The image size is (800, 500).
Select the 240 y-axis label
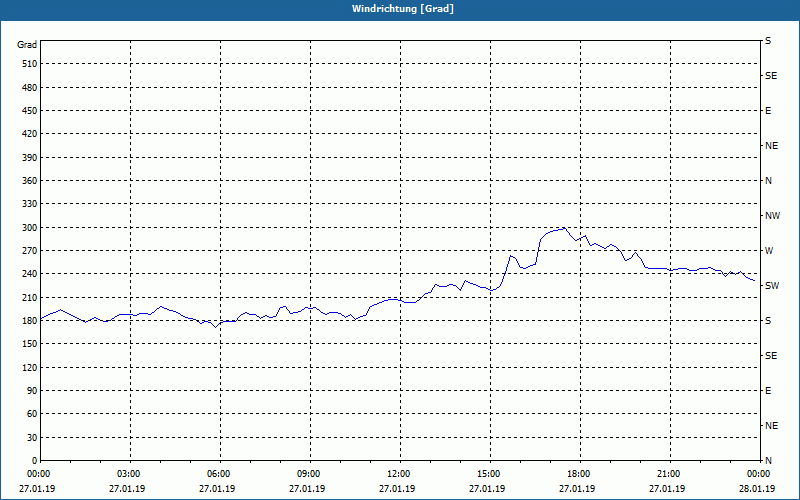(30, 274)
